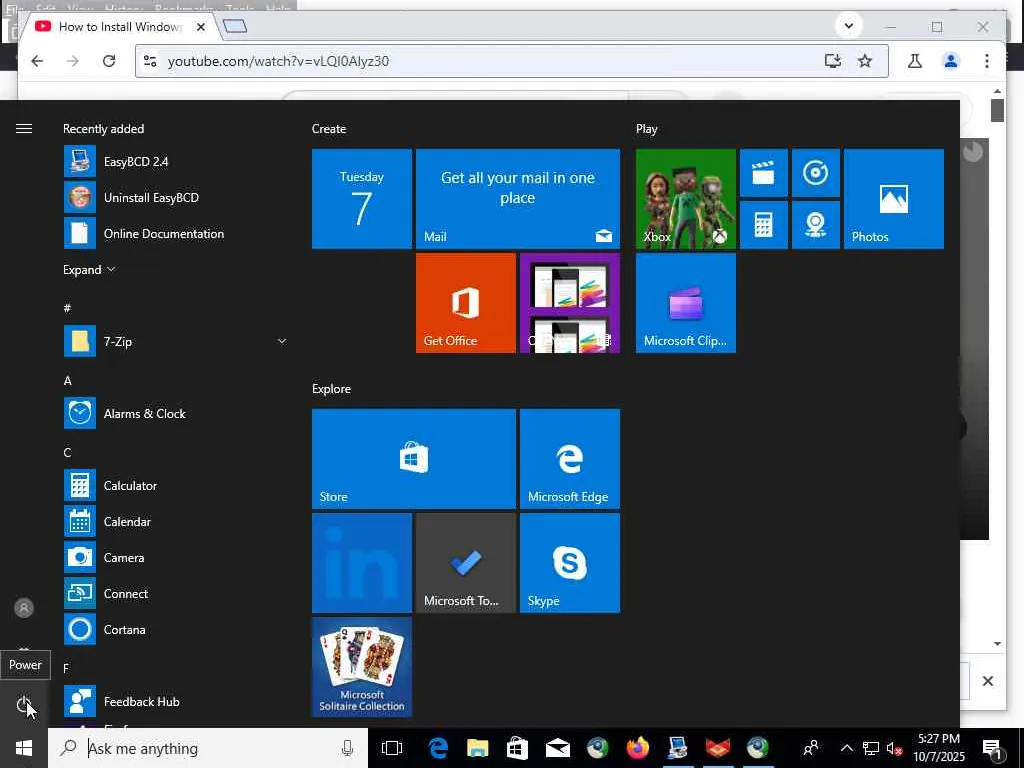
Task: Select the How to Install Windows tab
Action: click(x=120, y=27)
